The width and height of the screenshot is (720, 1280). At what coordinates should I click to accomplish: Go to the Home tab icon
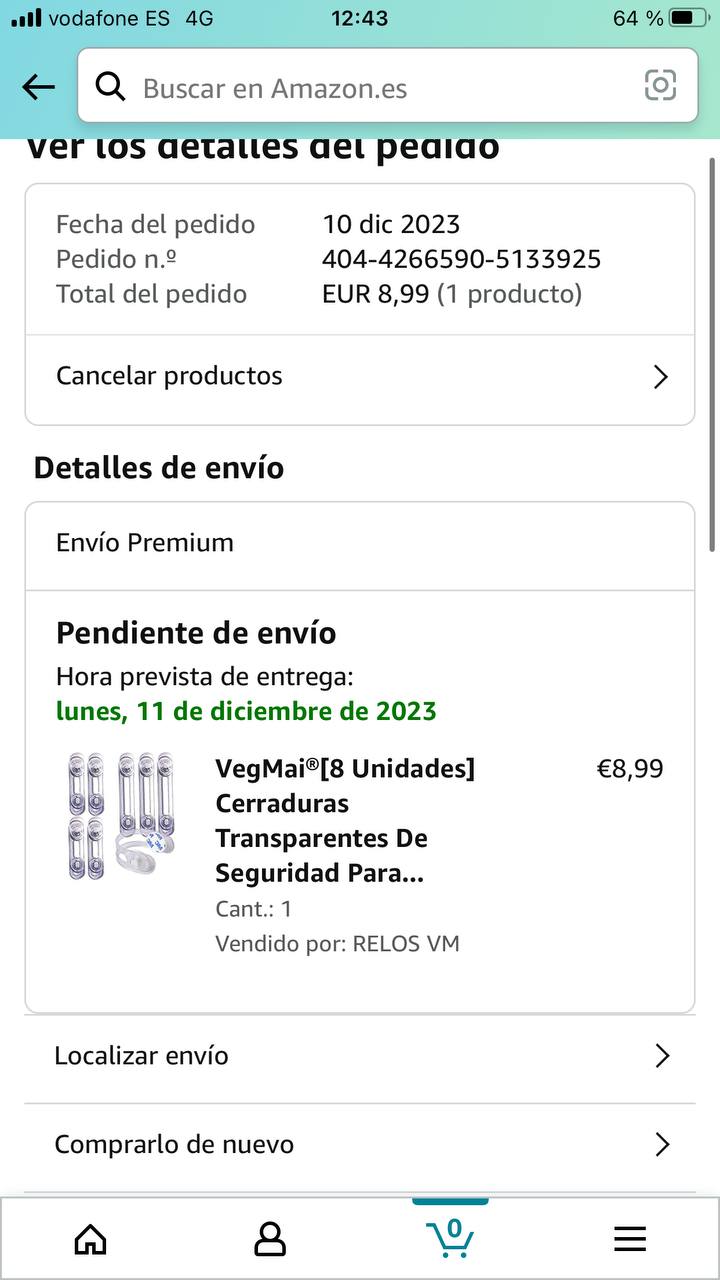(x=91, y=1239)
